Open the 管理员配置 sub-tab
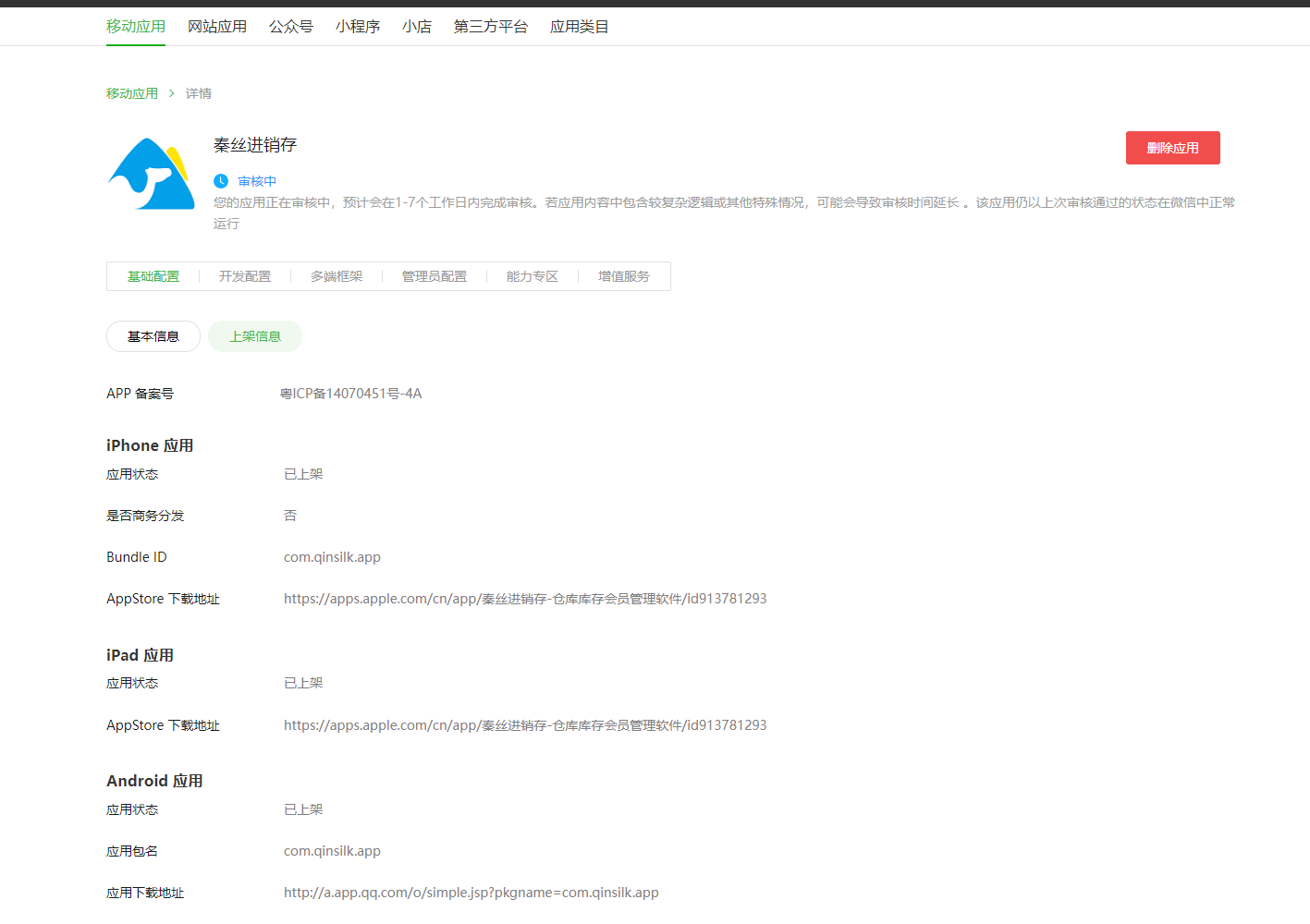The width and height of the screenshot is (1310, 924). click(x=435, y=276)
